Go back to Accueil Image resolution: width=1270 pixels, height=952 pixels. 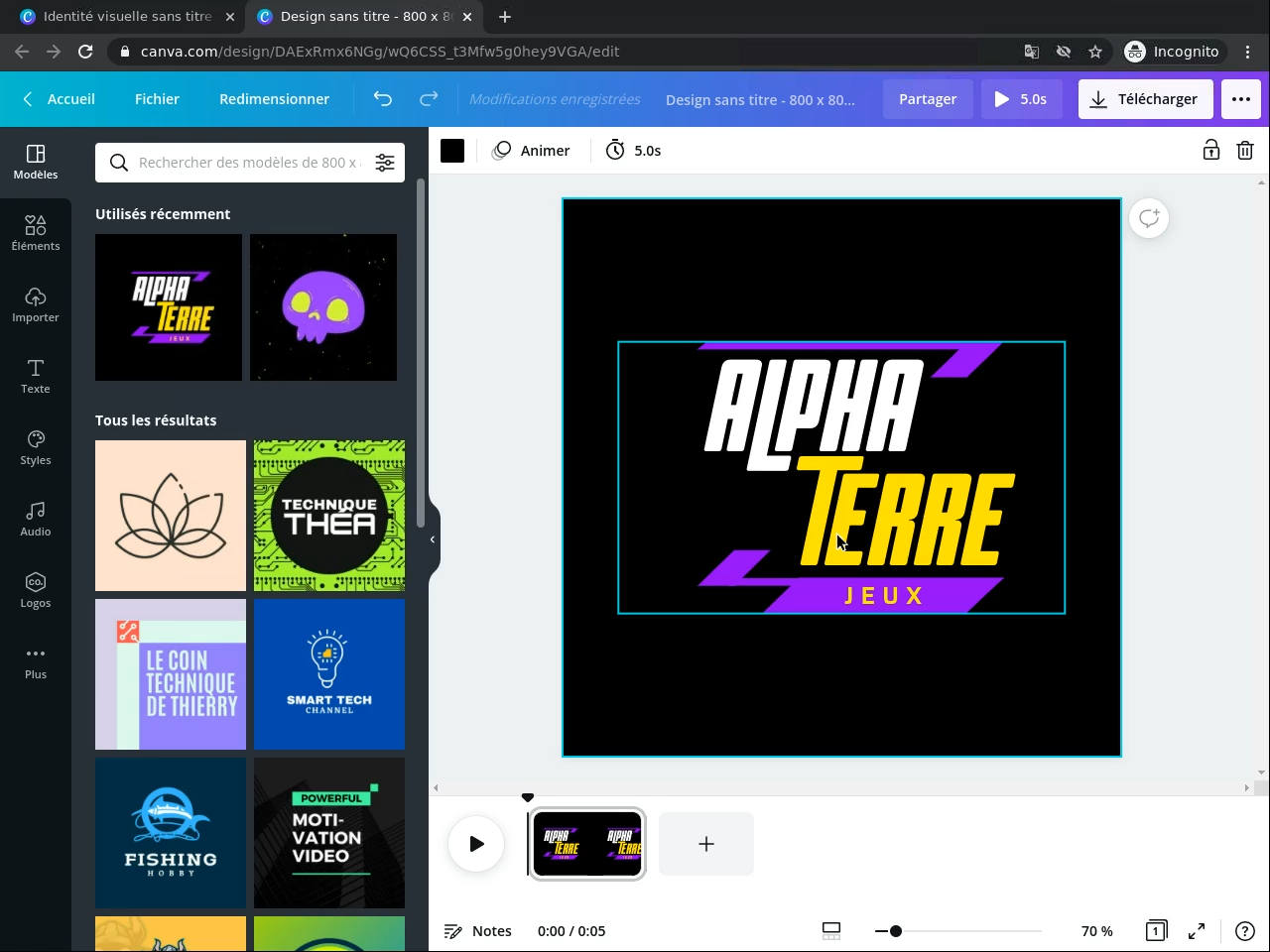coord(60,99)
